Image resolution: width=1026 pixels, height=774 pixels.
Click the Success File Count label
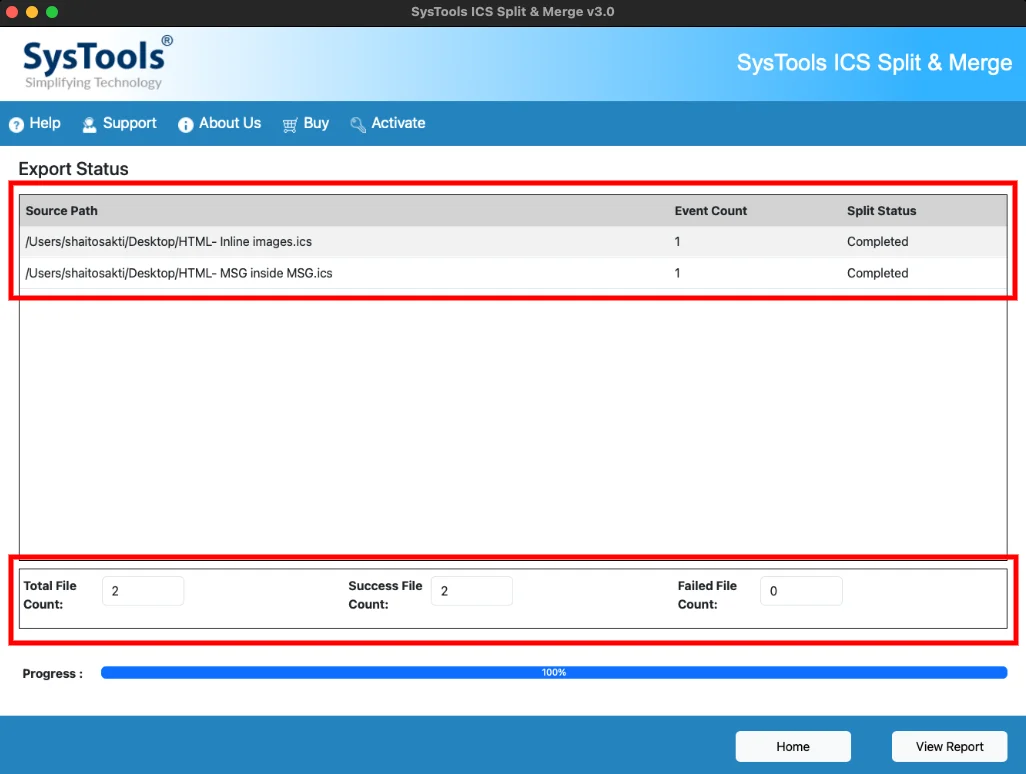coord(385,595)
